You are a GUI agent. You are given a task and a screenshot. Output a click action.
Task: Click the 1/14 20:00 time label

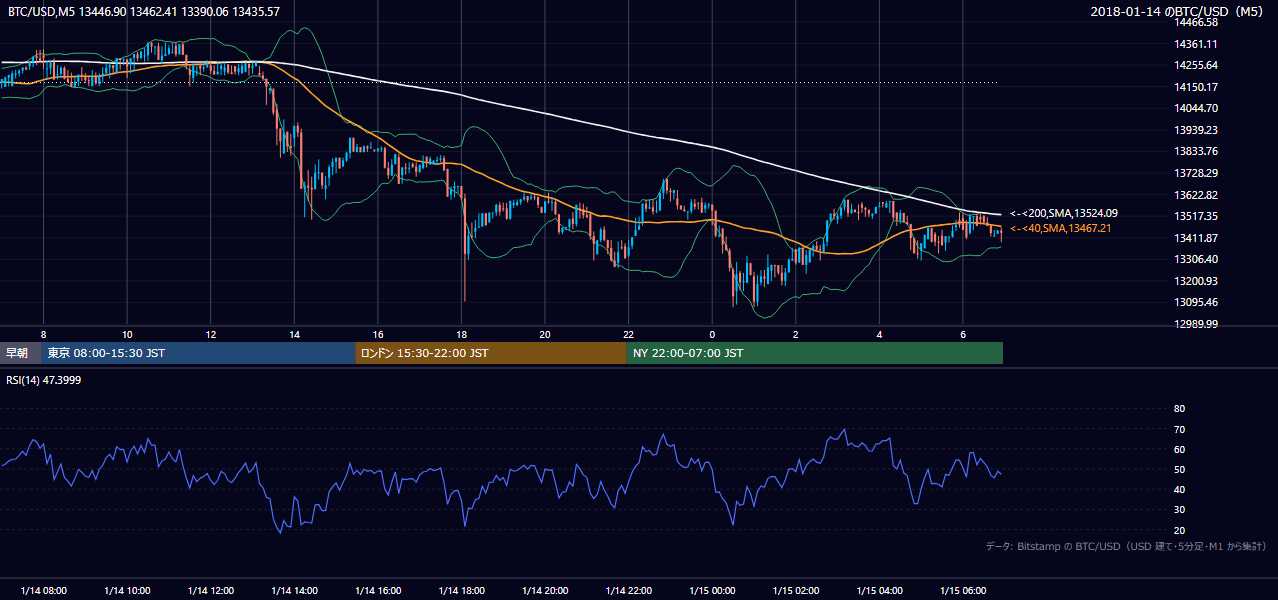544,590
